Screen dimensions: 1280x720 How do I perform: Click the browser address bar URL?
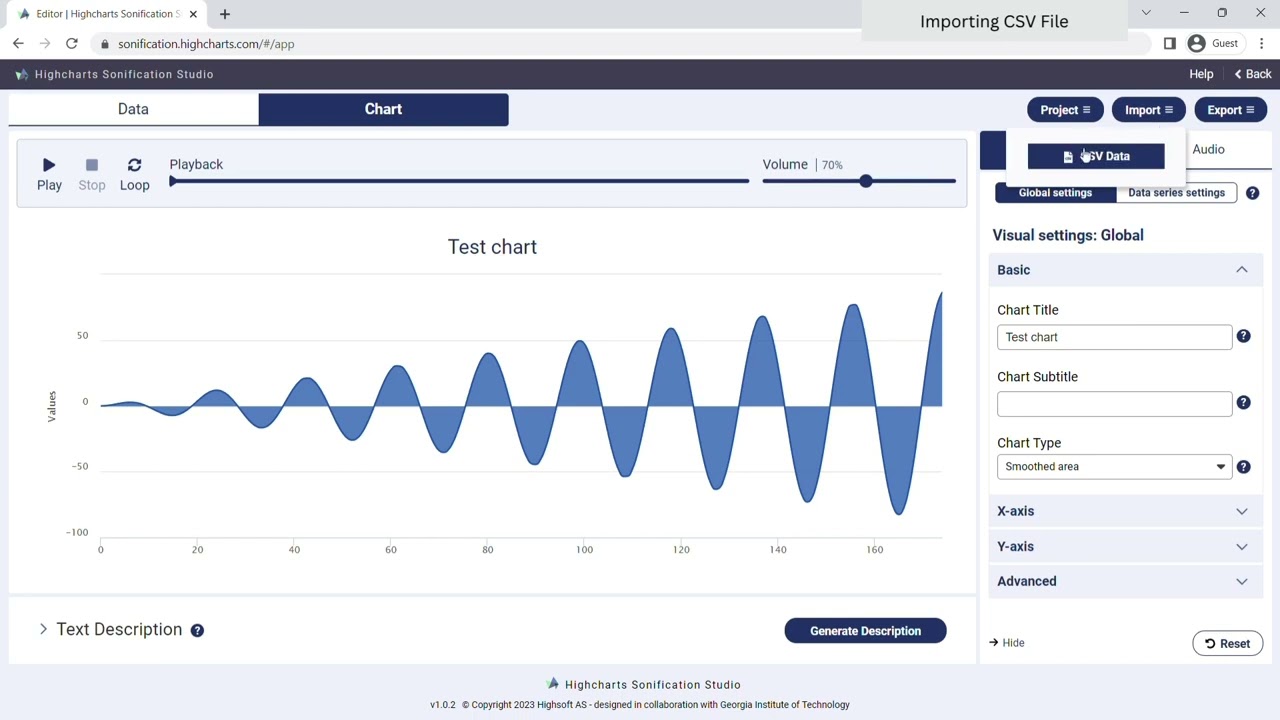206,44
